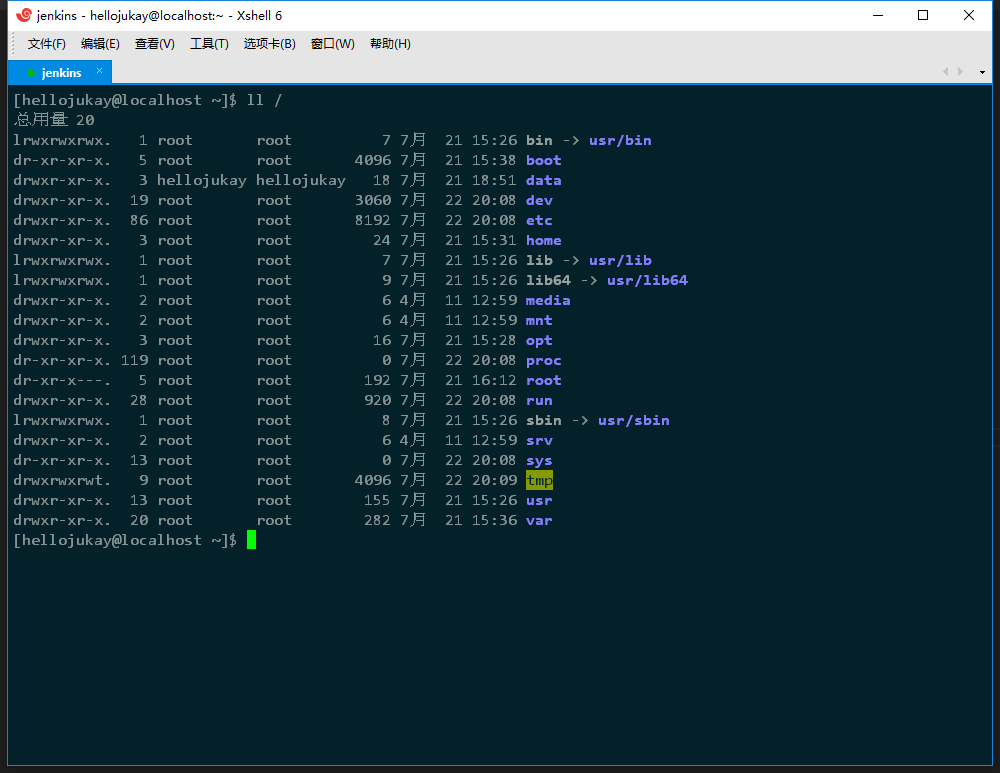
Task: Click the highlighted 'tmp' directory name
Action: point(539,480)
